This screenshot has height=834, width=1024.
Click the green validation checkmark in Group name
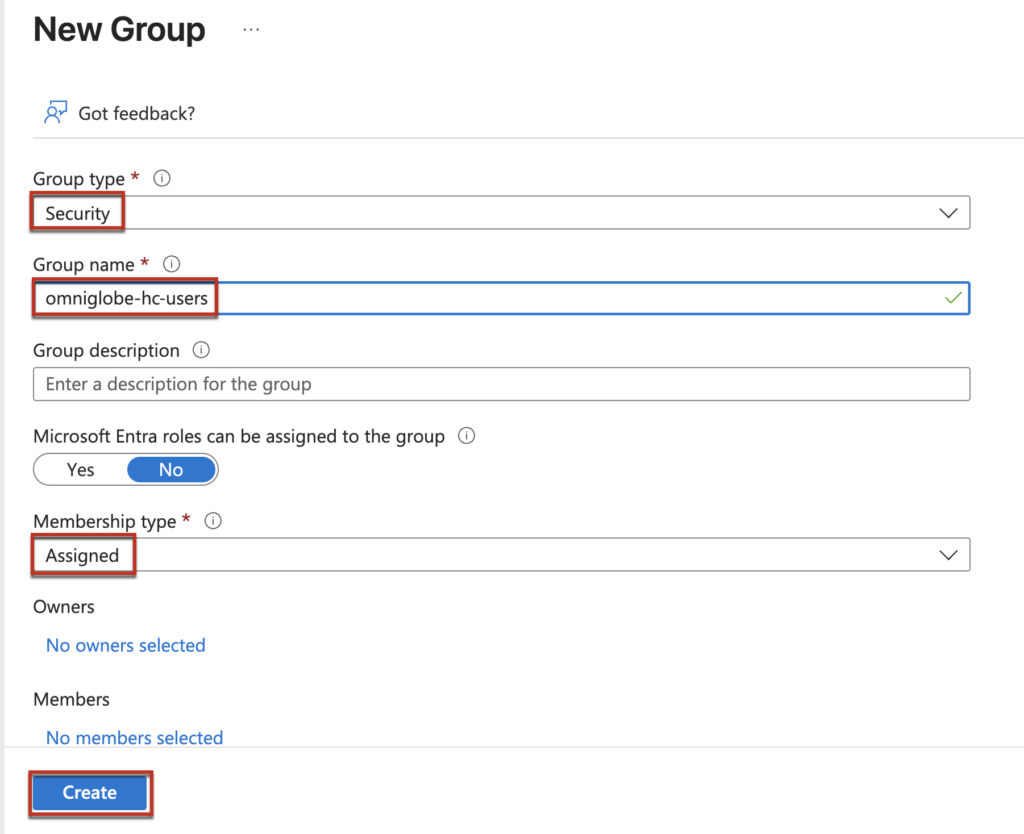click(952, 299)
